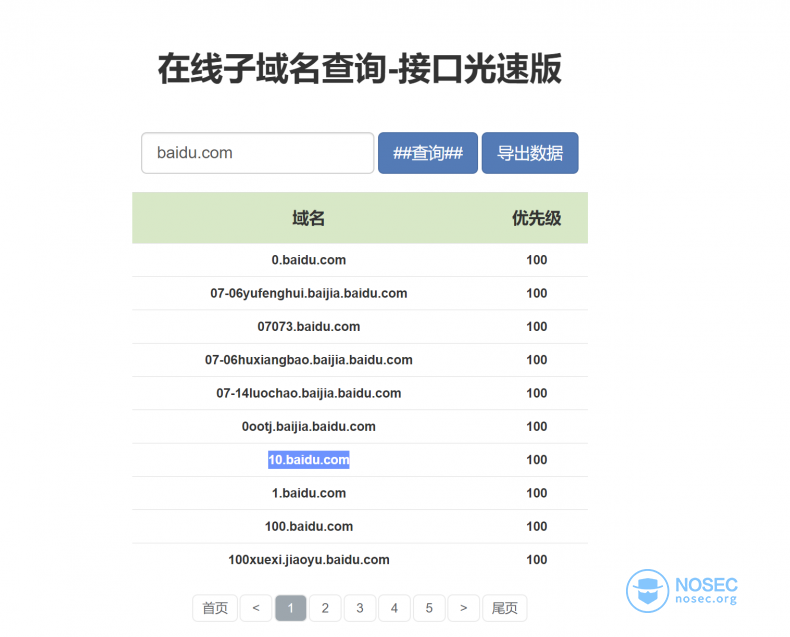The image size is (790, 637).
Task: Go to next page with > button
Action: point(464,608)
